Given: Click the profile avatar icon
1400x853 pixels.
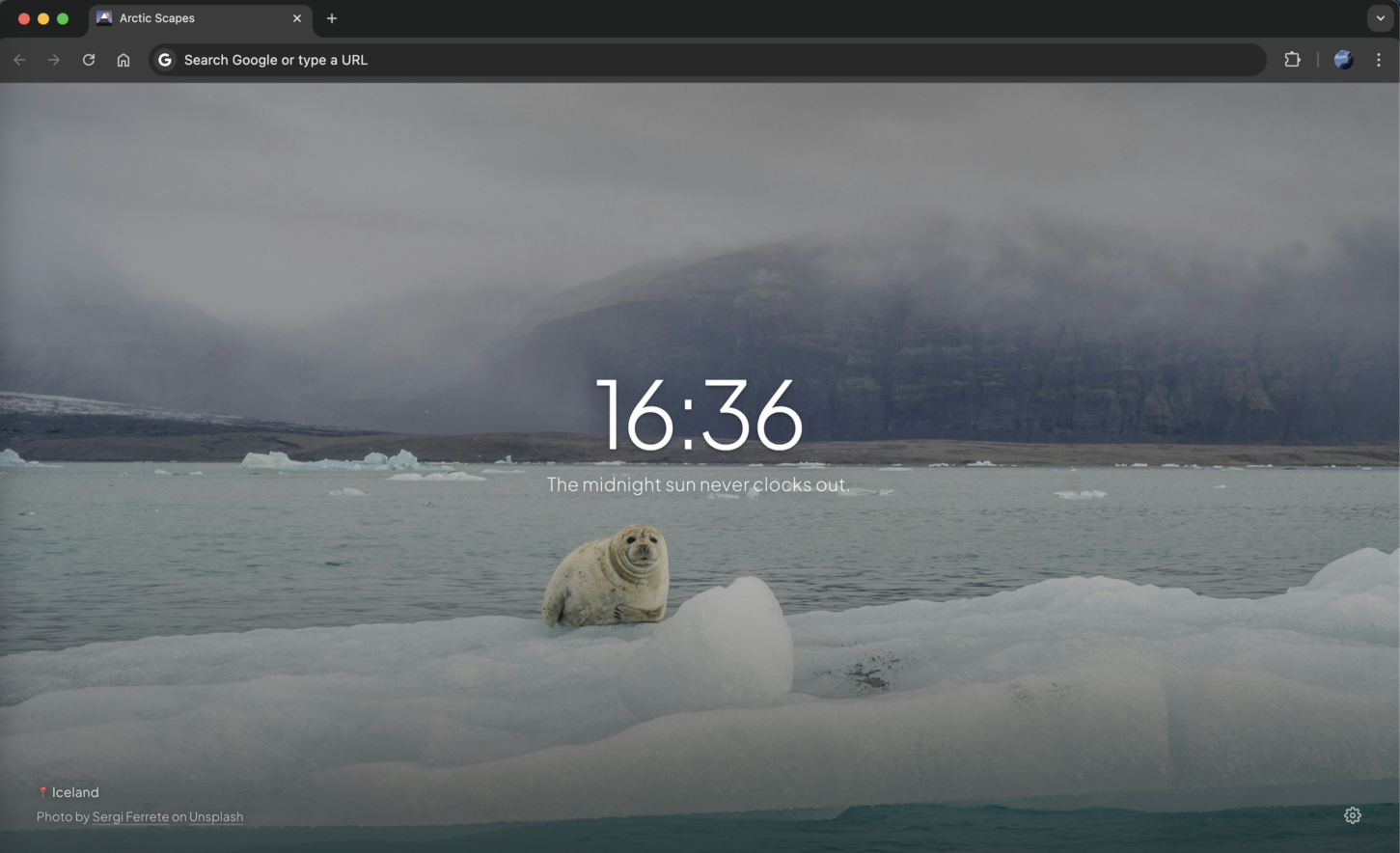Looking at the screenshot, I should coord(1343,60).
